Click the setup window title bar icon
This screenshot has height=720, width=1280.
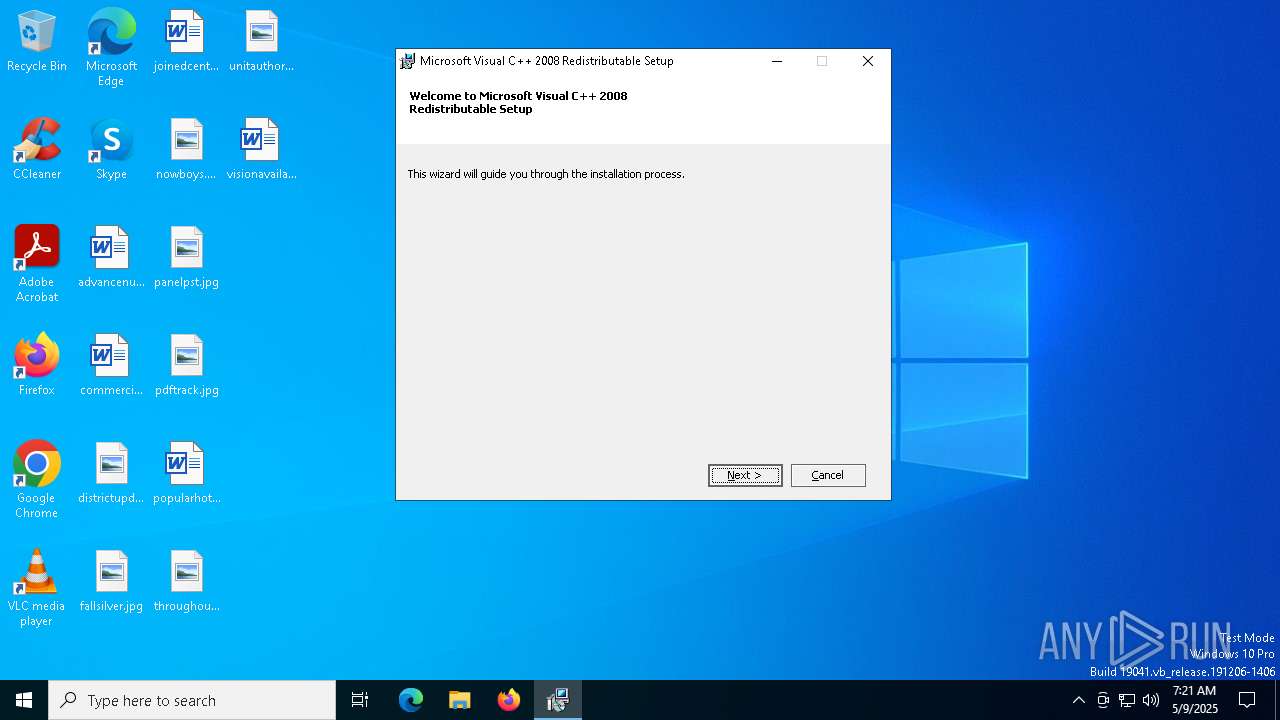click(x=408, y=61)
